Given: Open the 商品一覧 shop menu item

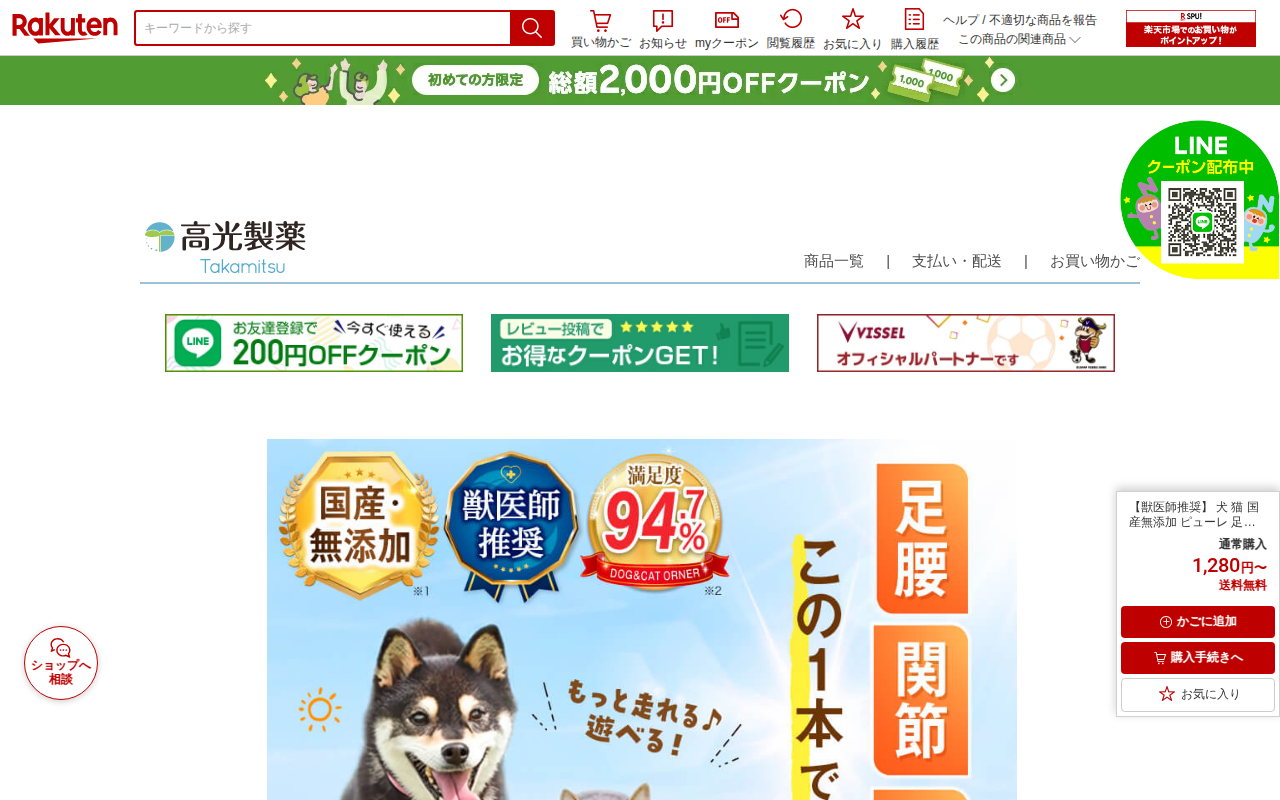Looking at the screenshot, I should coord(834,261).
